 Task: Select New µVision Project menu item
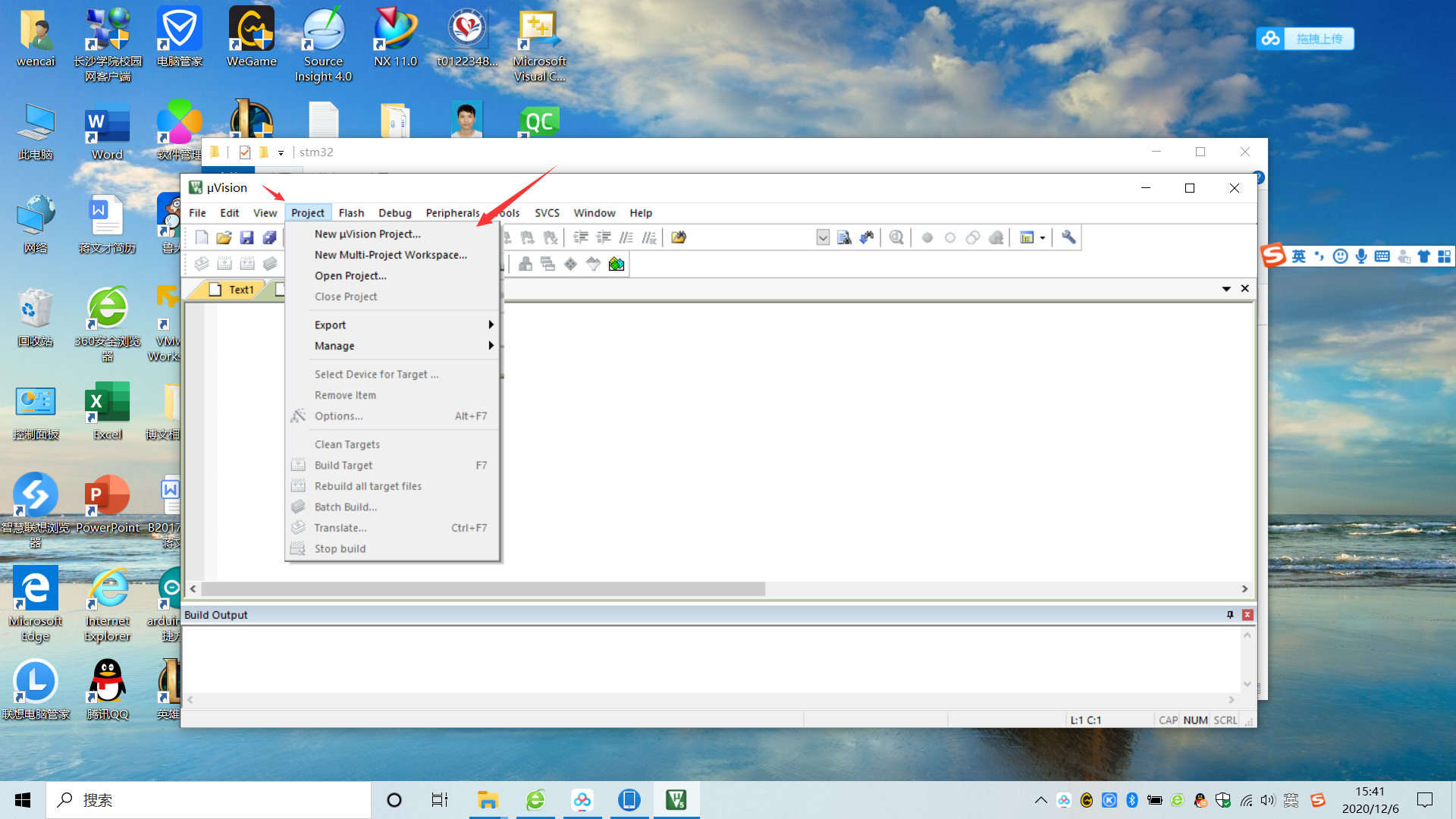click(368, 233)
